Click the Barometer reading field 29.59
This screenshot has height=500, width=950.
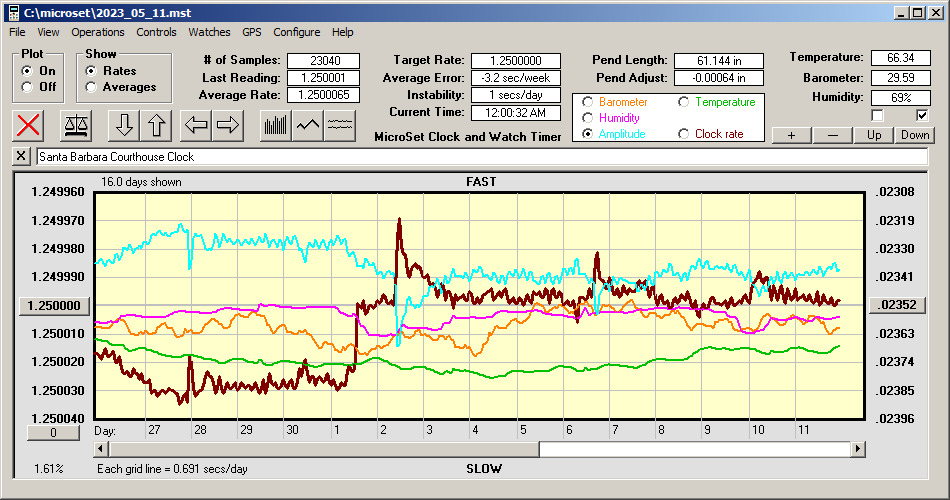click(900, 78)
